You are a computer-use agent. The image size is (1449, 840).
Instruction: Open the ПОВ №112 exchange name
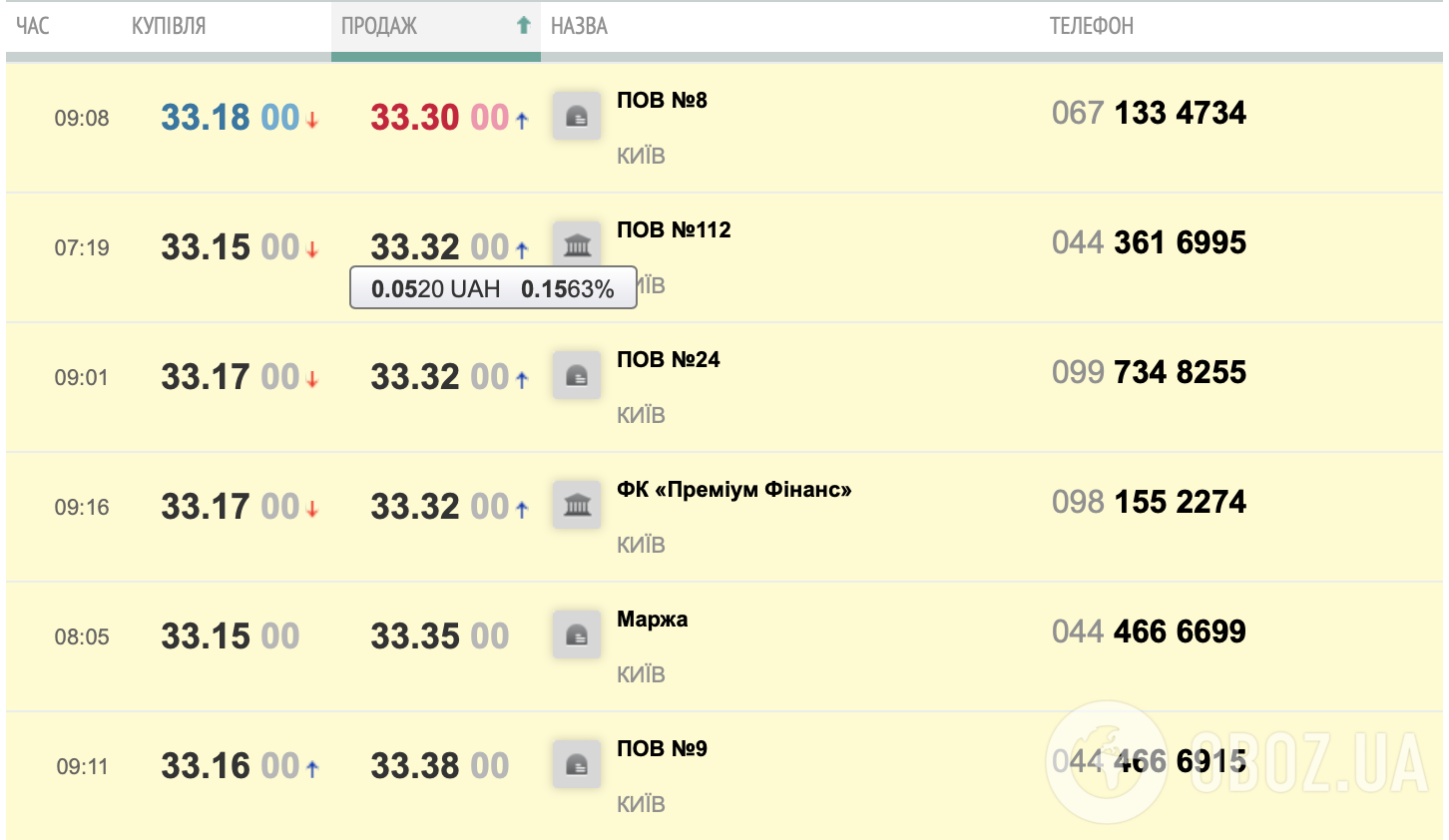tap(674, 229)
